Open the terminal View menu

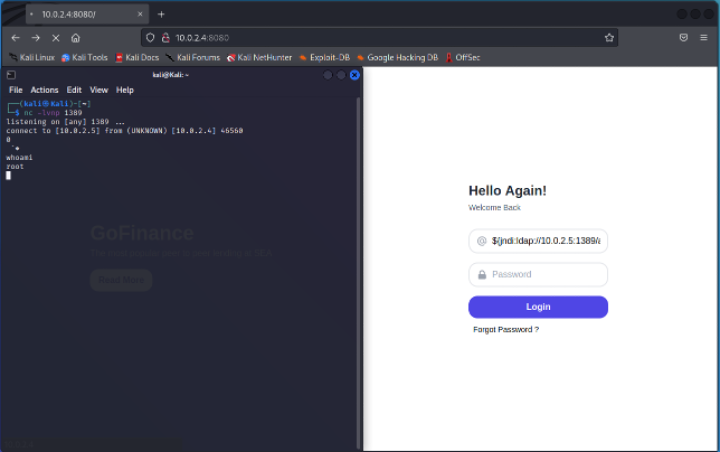tap(99, 90)
